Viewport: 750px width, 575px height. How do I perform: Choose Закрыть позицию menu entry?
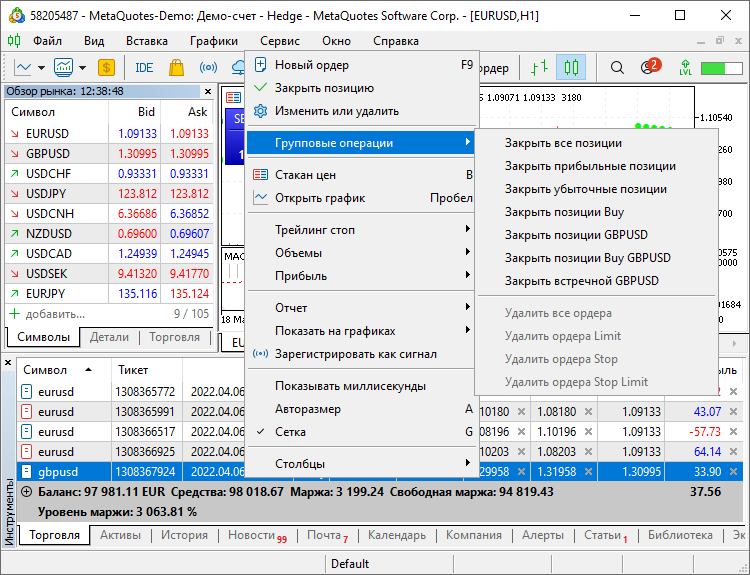362,88
